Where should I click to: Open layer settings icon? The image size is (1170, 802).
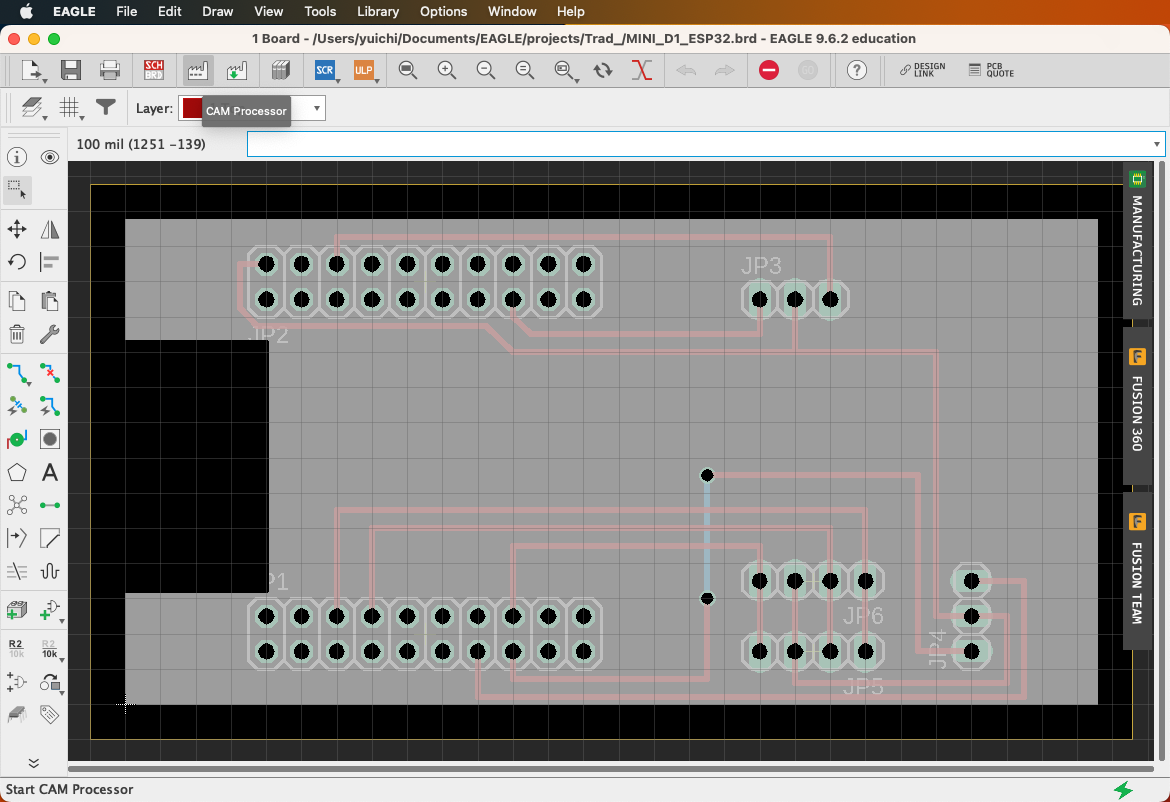32,108
